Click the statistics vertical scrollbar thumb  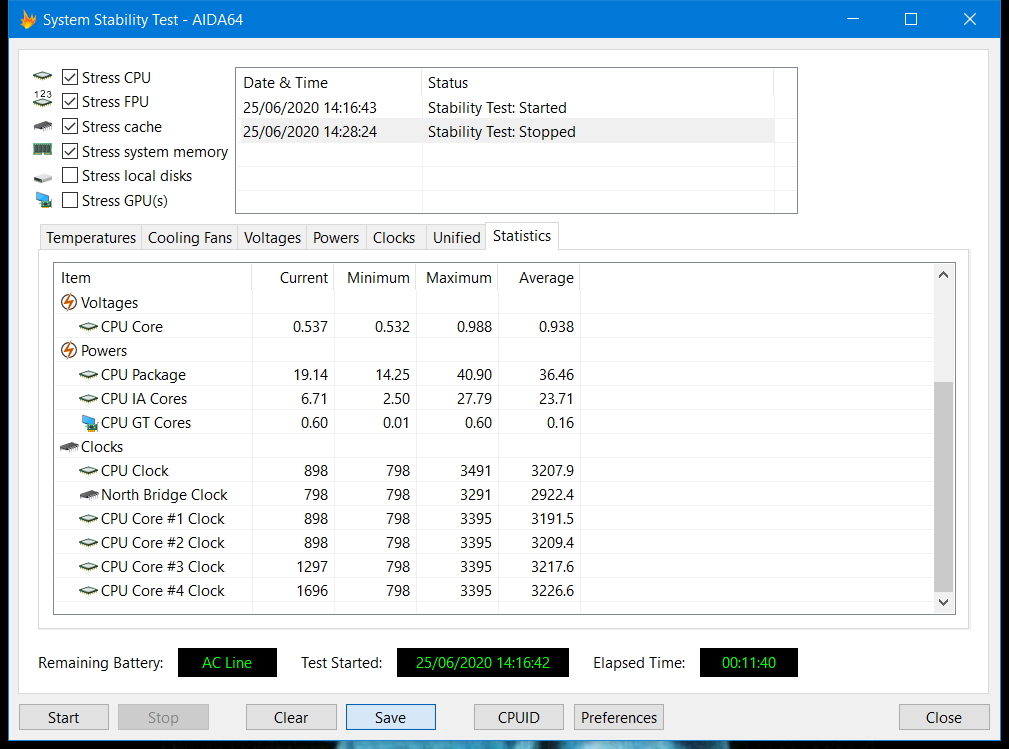coord(943,486)
